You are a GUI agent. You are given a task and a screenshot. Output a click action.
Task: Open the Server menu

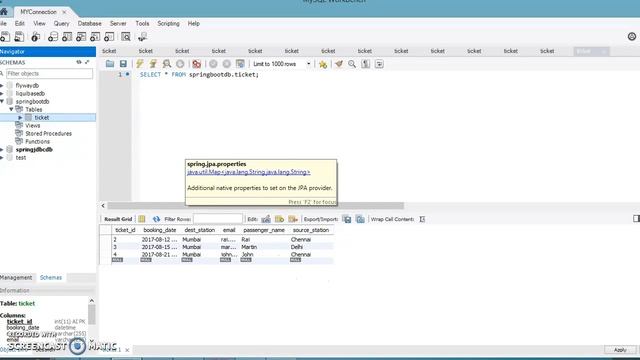pos(118,24)
